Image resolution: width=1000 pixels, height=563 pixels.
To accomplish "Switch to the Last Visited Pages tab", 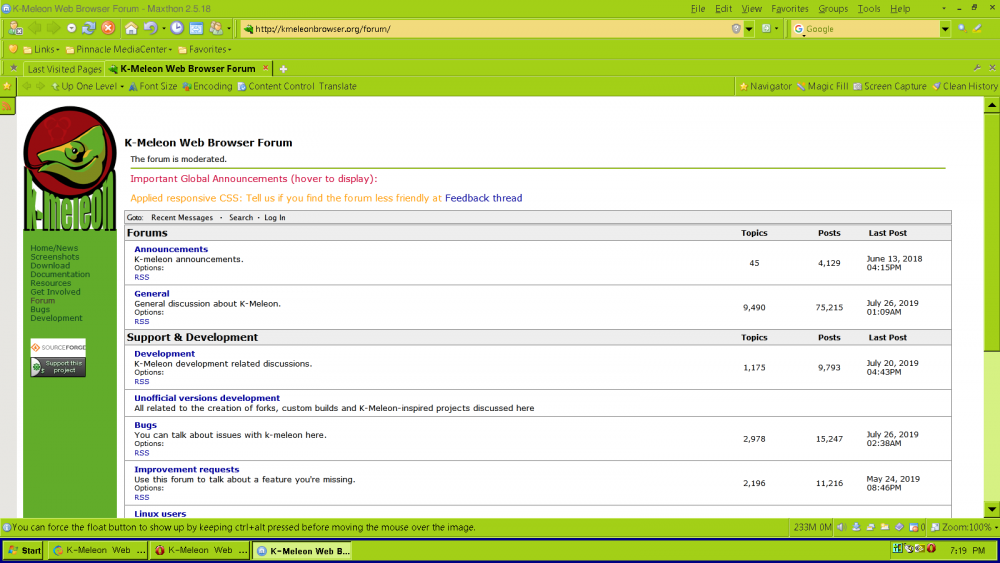I will [64, 69].
